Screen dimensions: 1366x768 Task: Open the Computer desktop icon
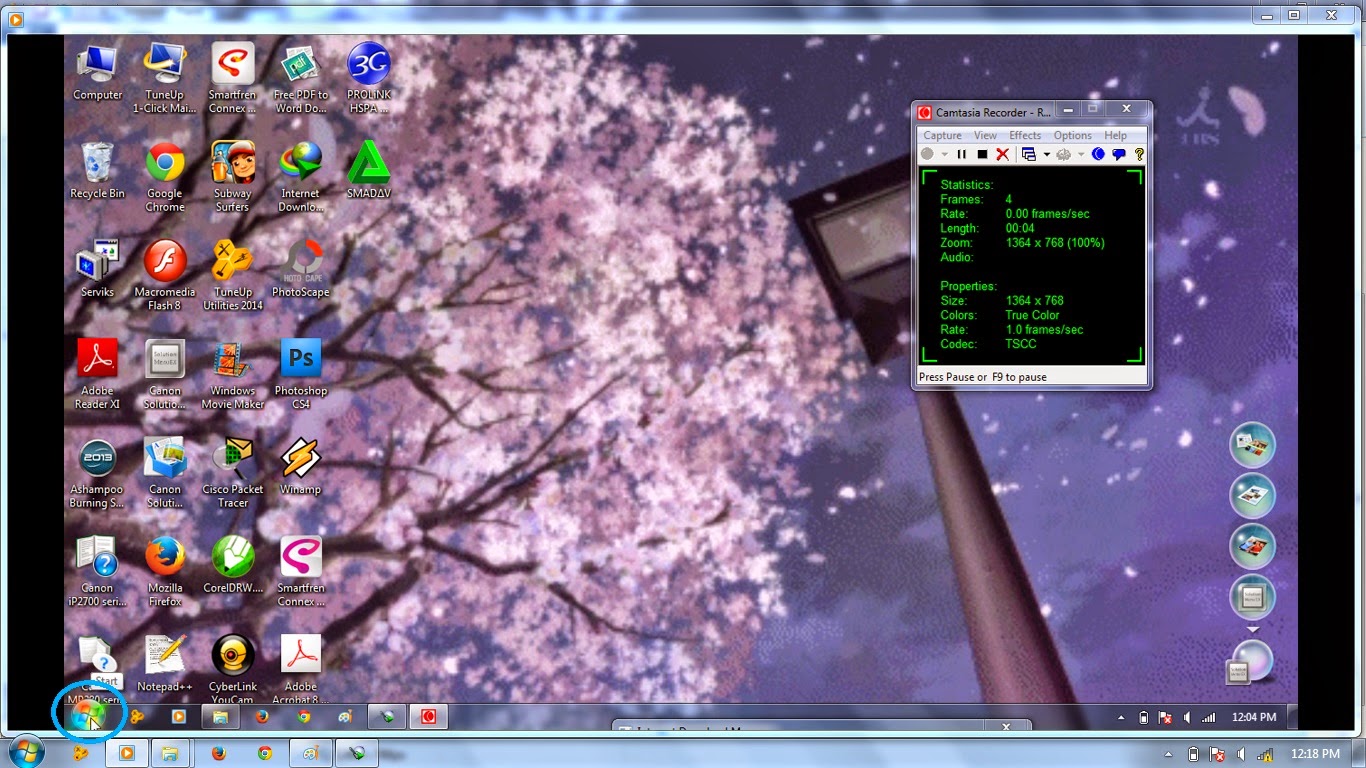point(97,72)
